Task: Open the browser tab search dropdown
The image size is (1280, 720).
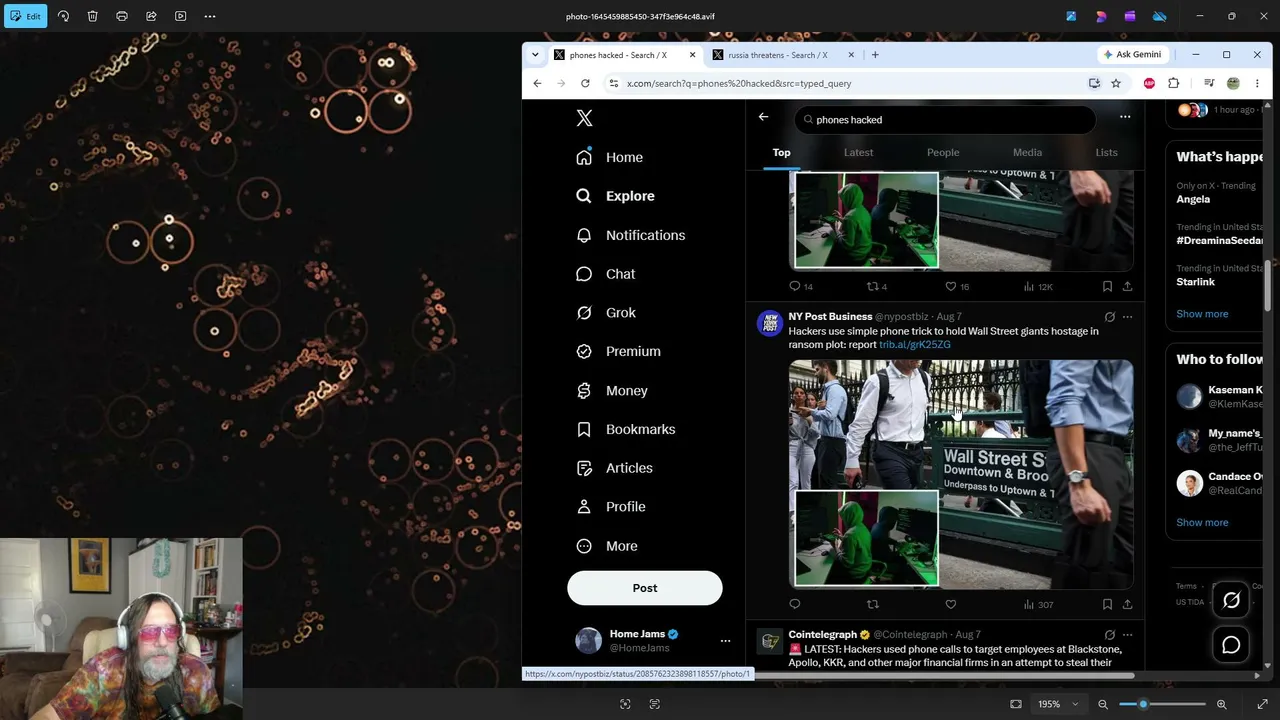Action: click(536, 55)
